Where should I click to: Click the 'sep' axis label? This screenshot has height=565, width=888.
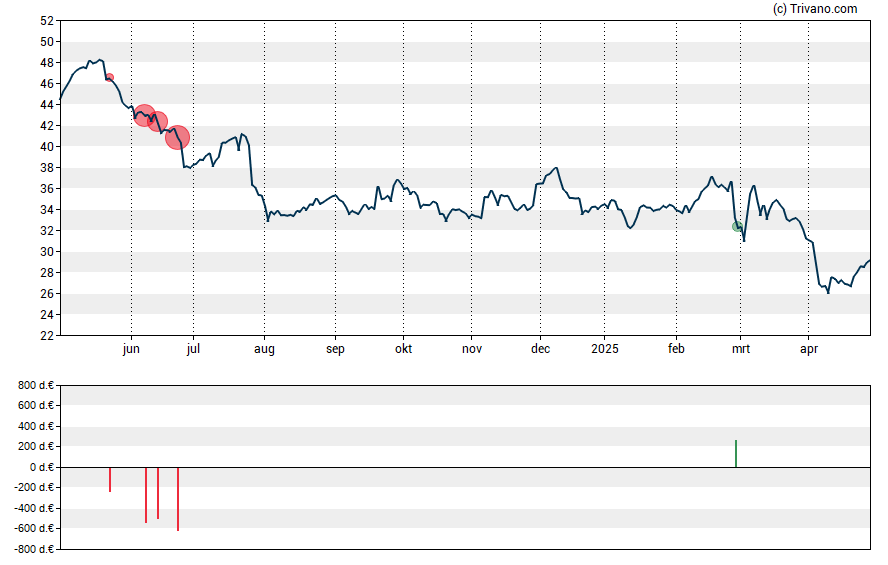[335, 349]
